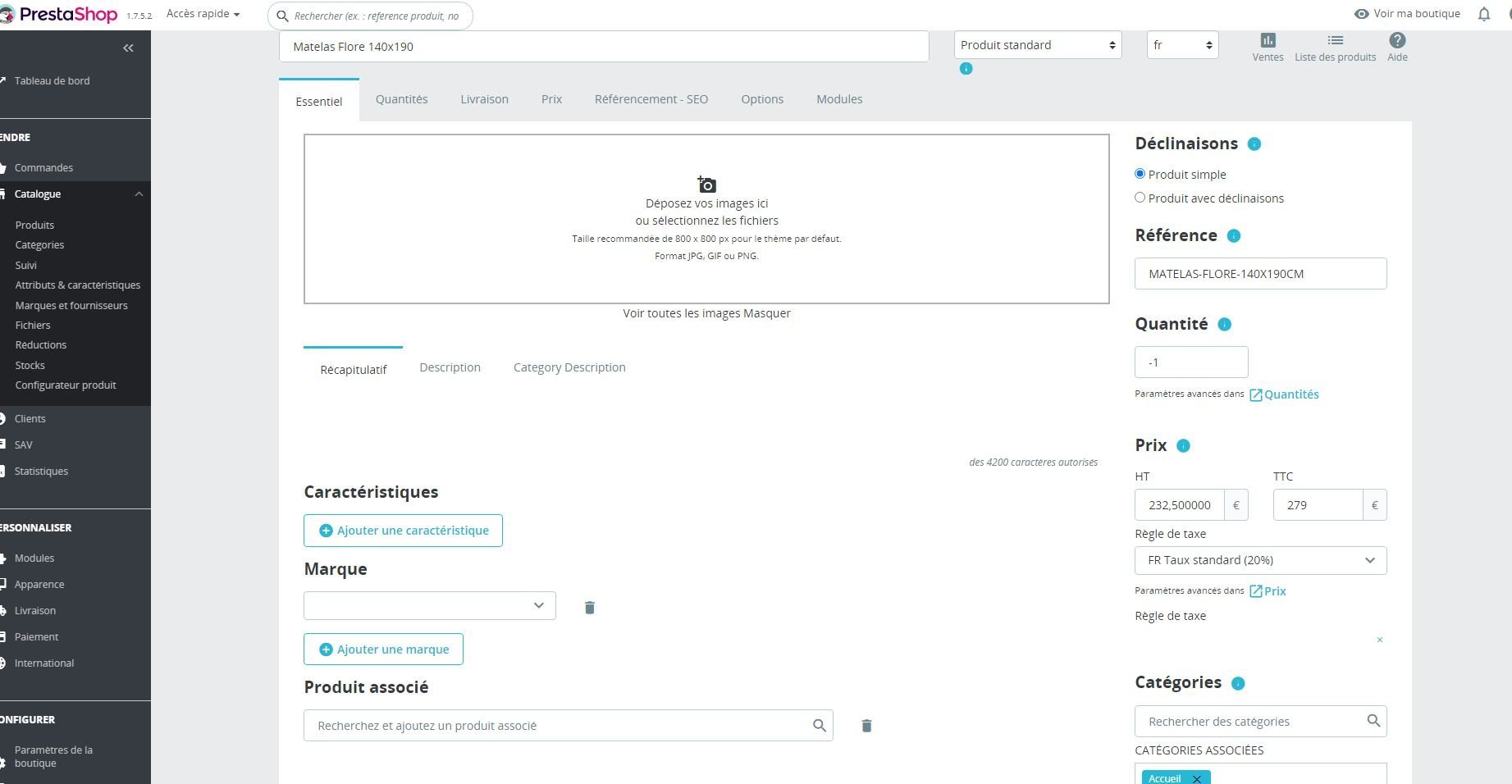This screenshot has height=784, width=1512.
Task: Remove the Accueil category tag
Action: [1197, 779]
